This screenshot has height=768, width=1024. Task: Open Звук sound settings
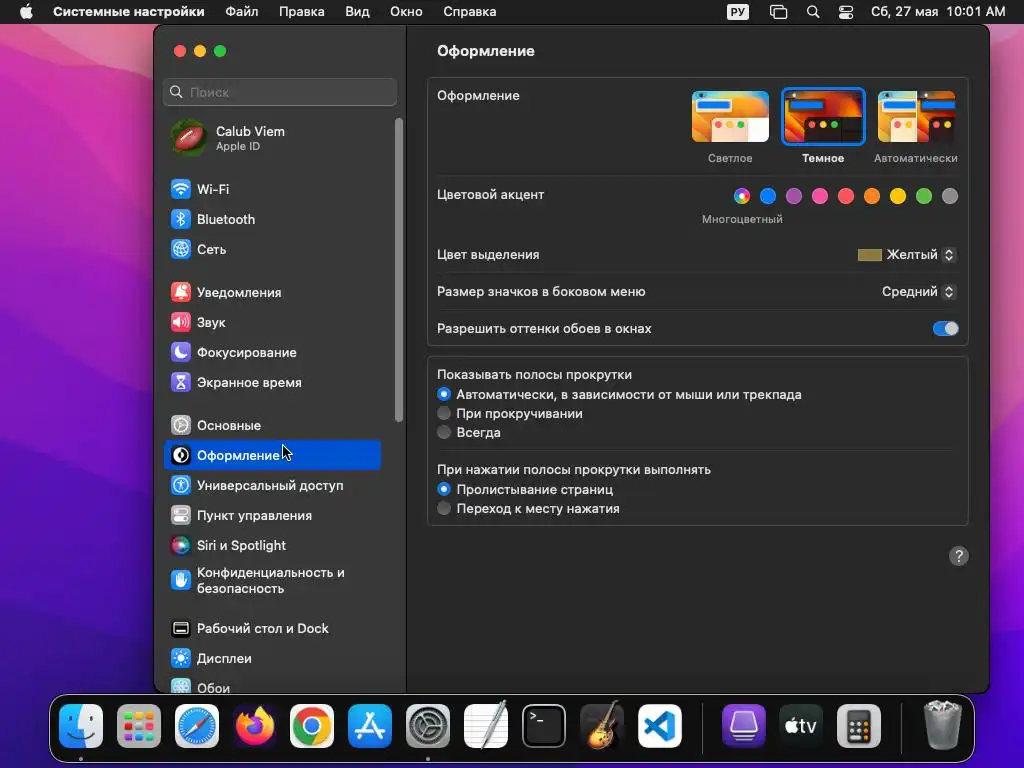[272, 323]
